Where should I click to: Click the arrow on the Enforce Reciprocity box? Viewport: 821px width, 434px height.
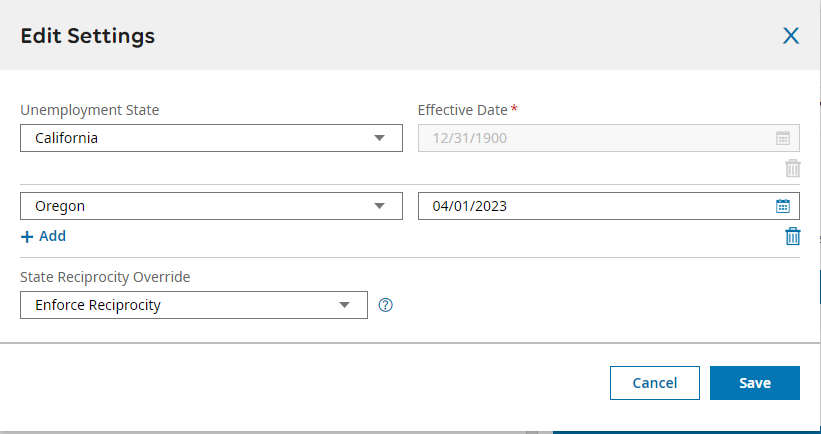345,305
